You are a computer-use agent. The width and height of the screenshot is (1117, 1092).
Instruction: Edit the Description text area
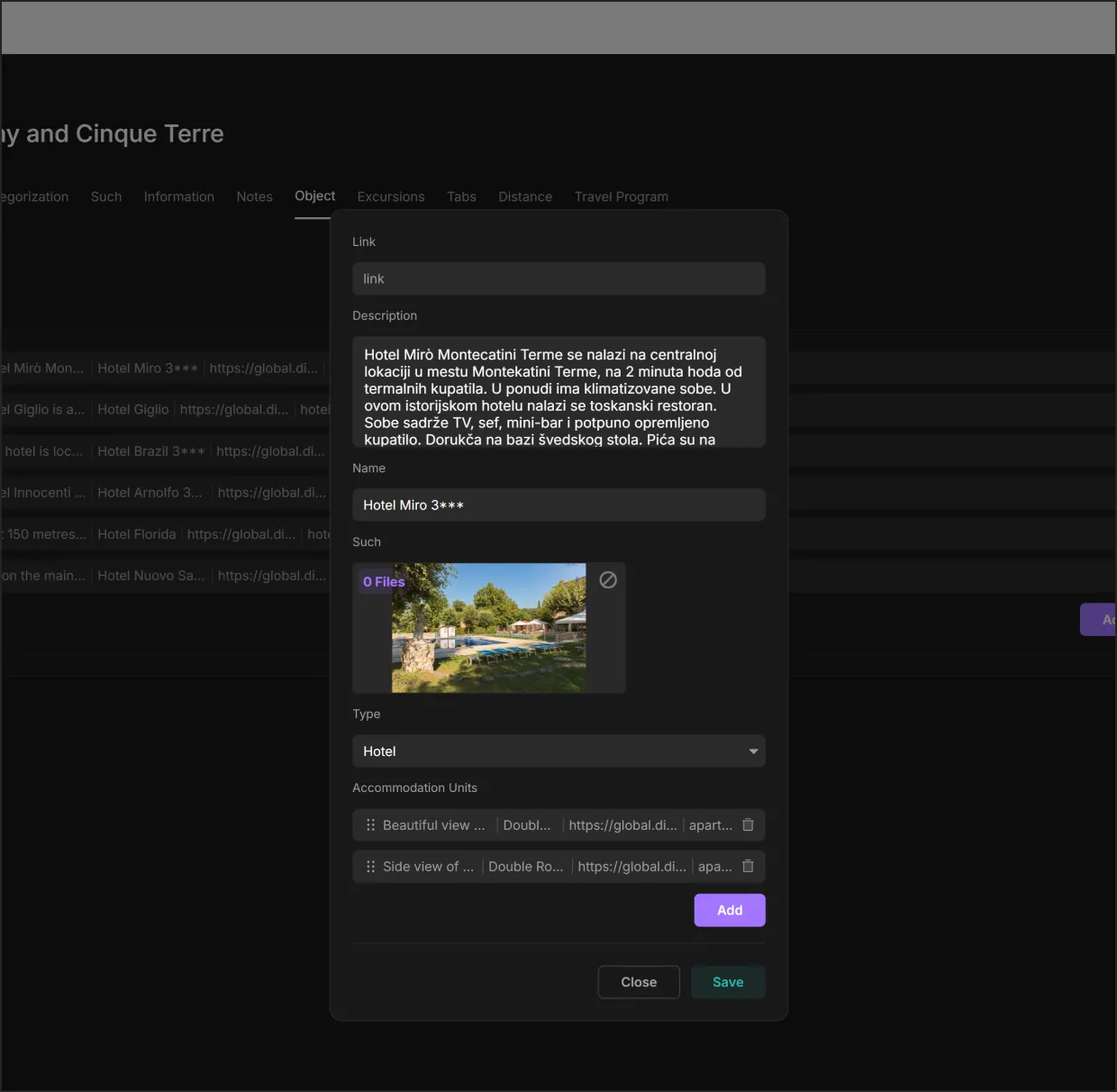click(558, 392)
